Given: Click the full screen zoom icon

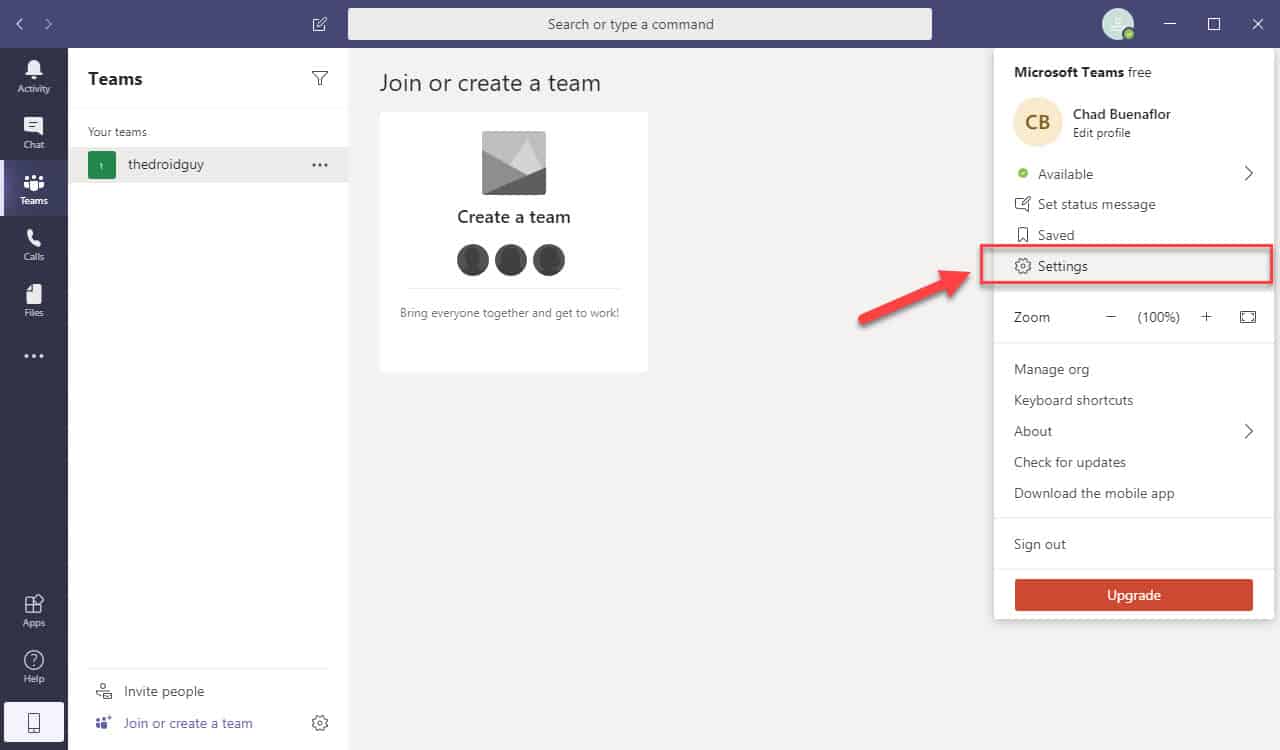Looking at the screenshot, I should pos(1248,317).
